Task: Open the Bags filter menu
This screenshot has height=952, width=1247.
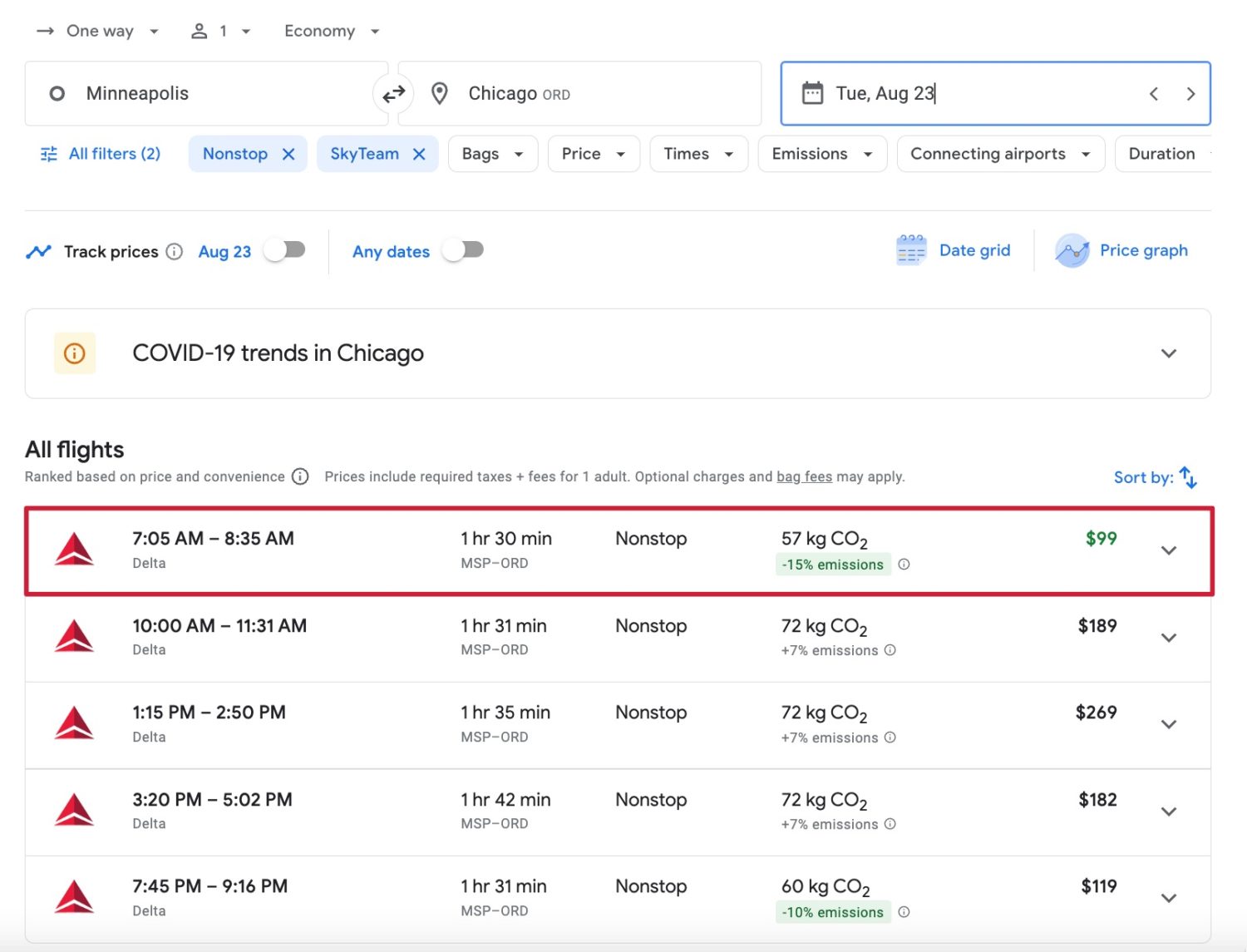Action: pyautogui.click(x=492, y=155)
